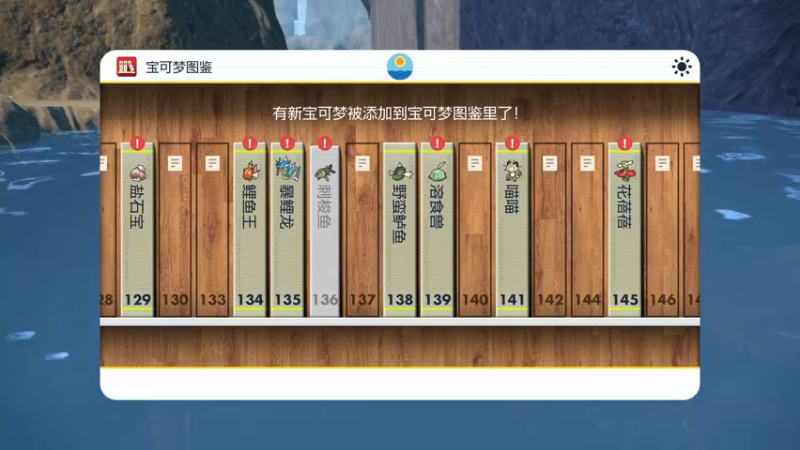
Task: Click the Barraskewda silhouette on book 136
Action: (x=325, y=172)
